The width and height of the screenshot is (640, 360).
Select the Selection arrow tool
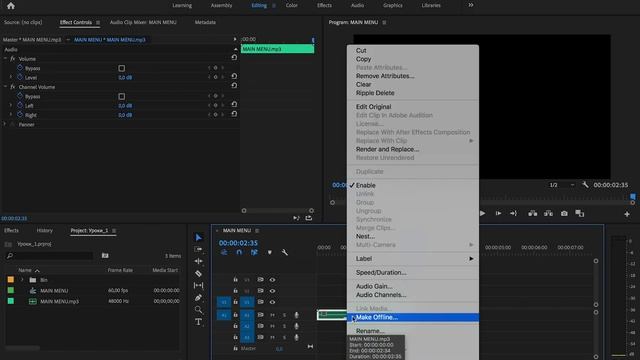tap(198, 238)
